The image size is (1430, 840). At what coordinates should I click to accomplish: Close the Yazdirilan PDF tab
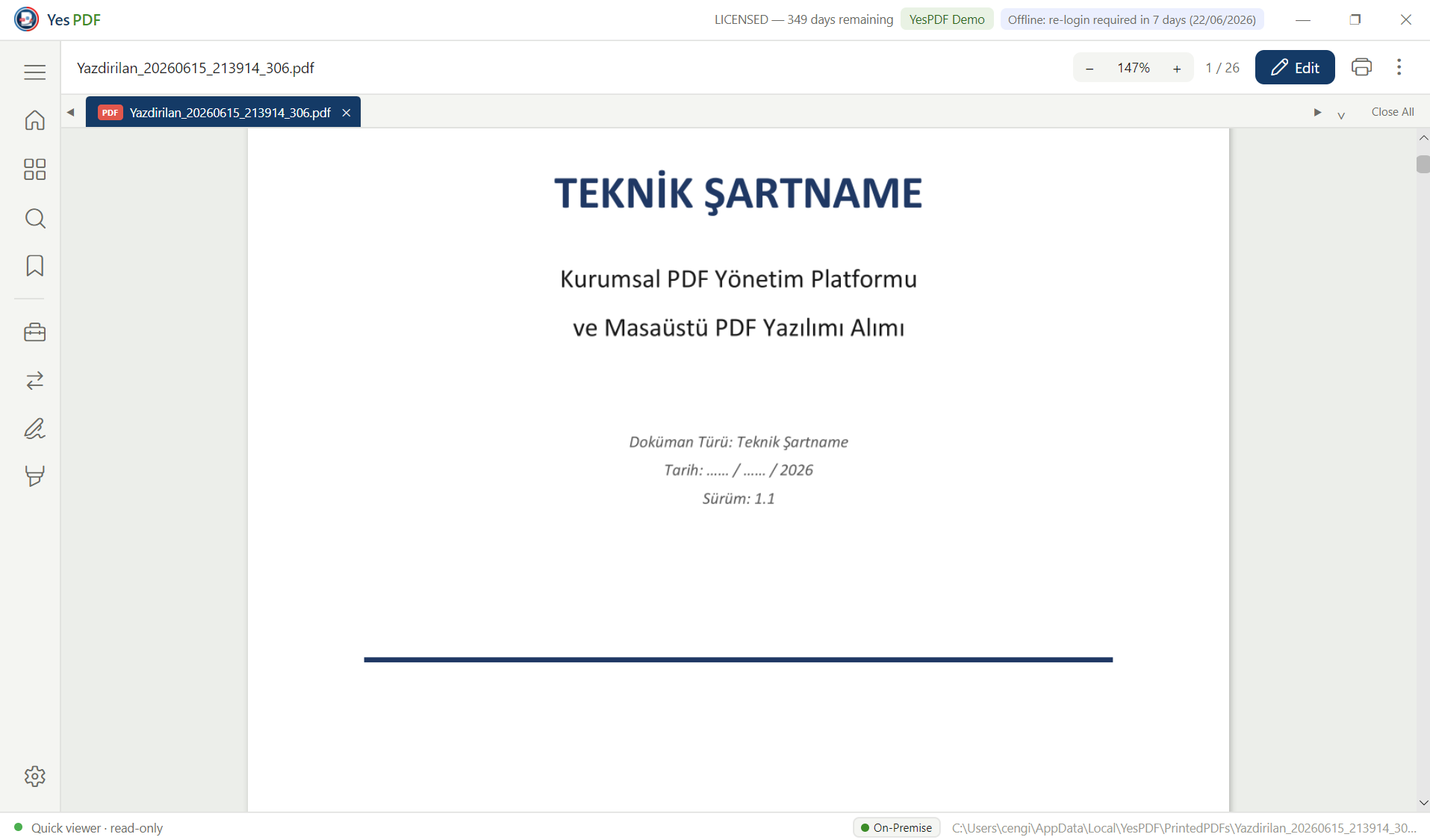click(346, 113)
